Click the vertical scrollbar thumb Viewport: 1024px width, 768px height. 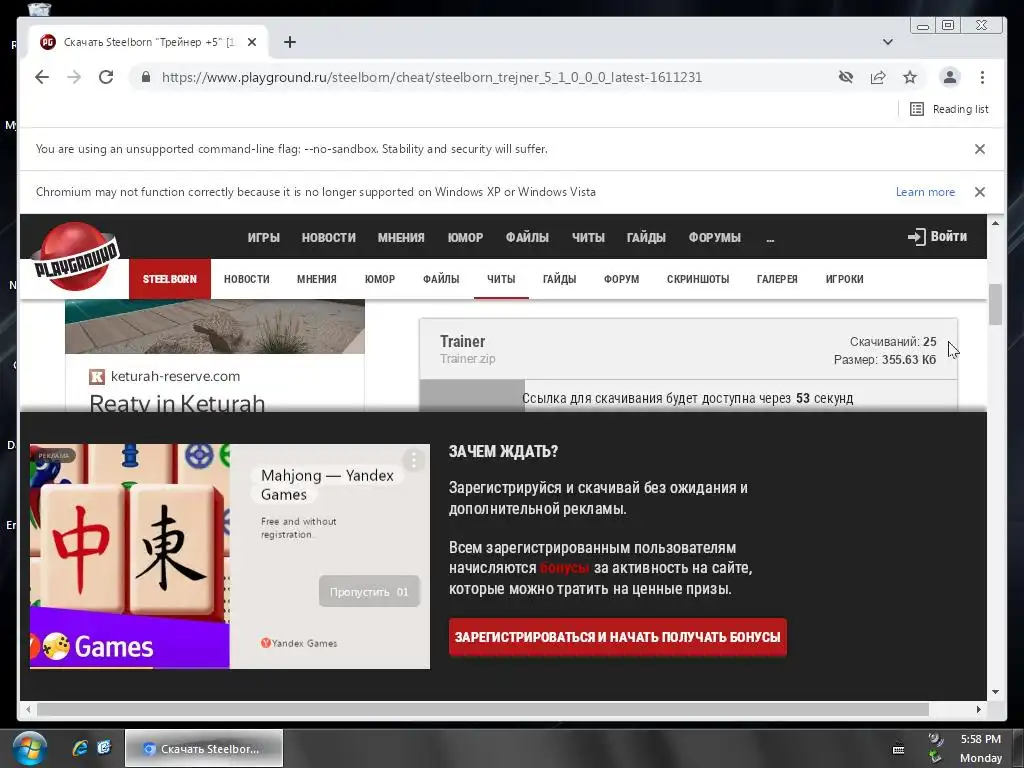click(x=995, y=304)
